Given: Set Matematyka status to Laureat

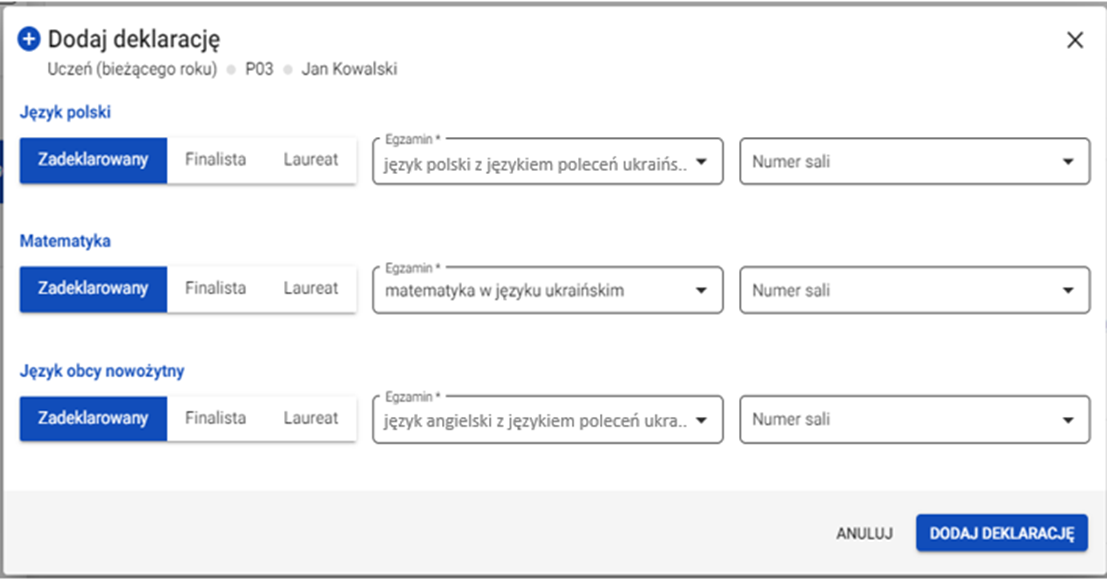Looking at the screenshot, I should [310, 289].
